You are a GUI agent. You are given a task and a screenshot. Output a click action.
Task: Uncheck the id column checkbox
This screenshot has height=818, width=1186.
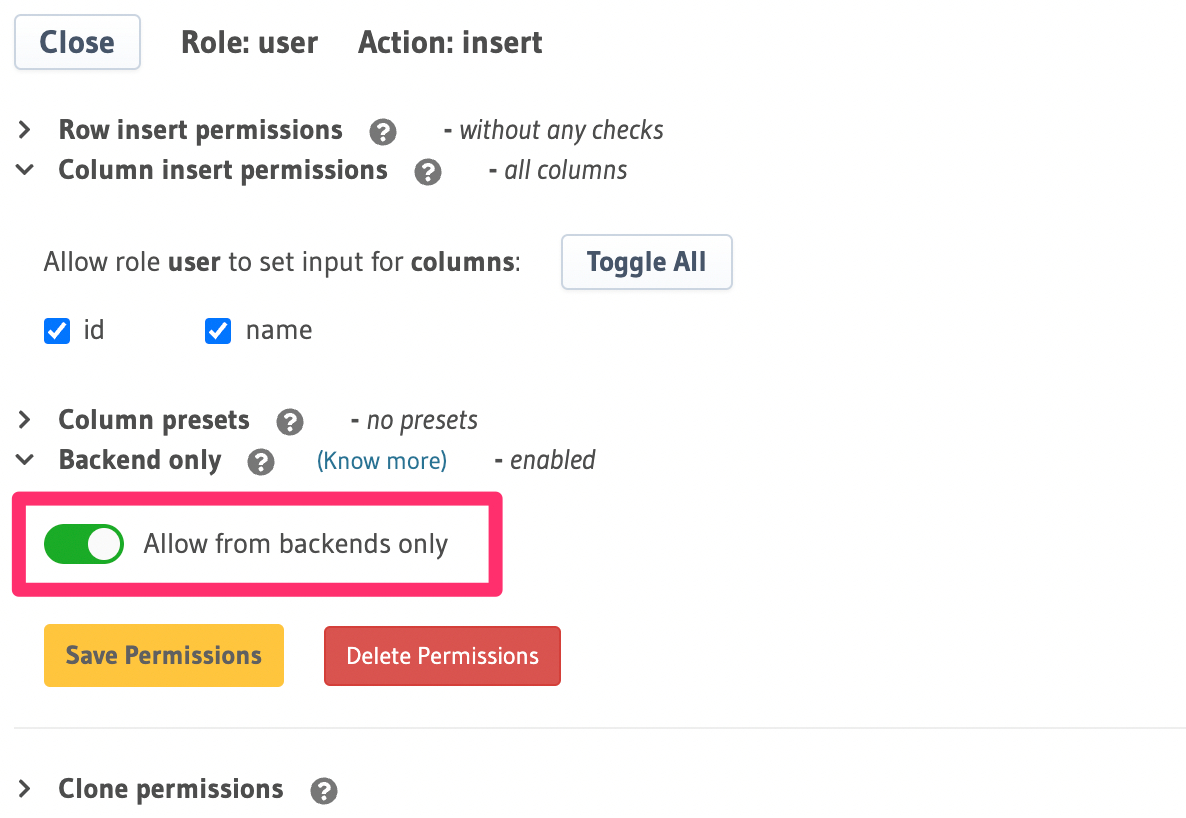[56, 330]
